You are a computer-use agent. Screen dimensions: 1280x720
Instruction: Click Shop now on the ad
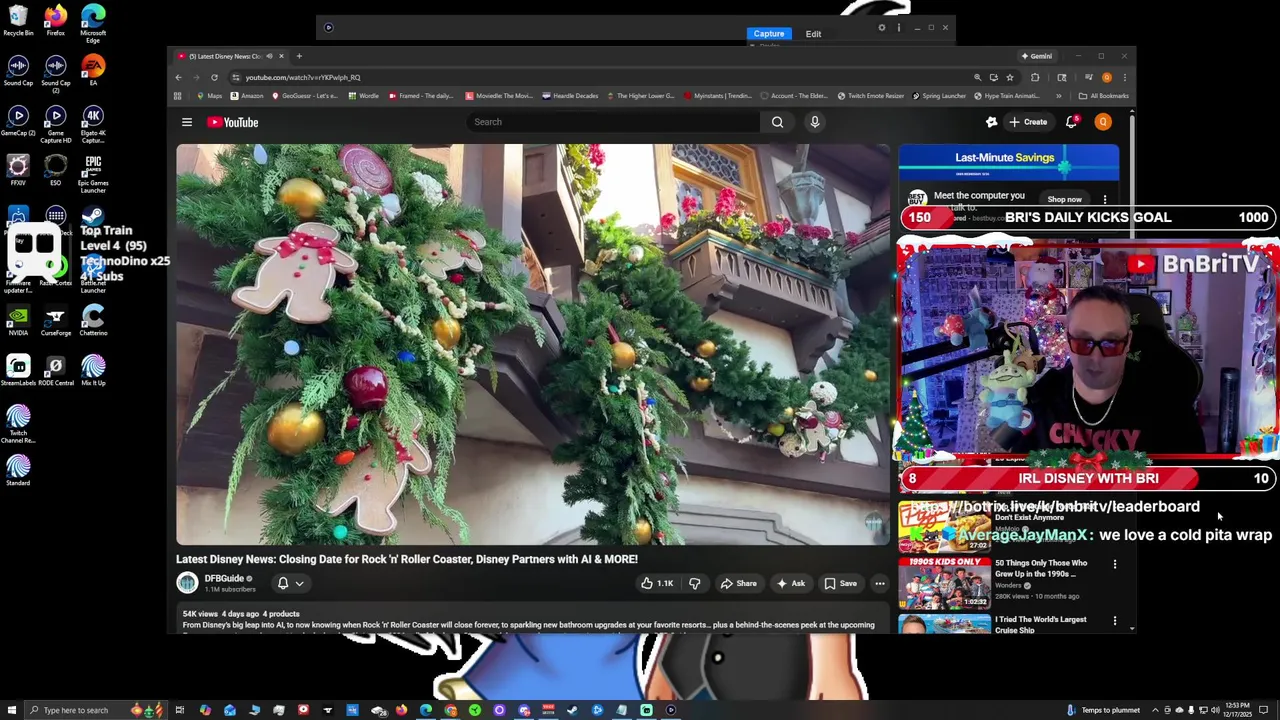click(1065, 199)
